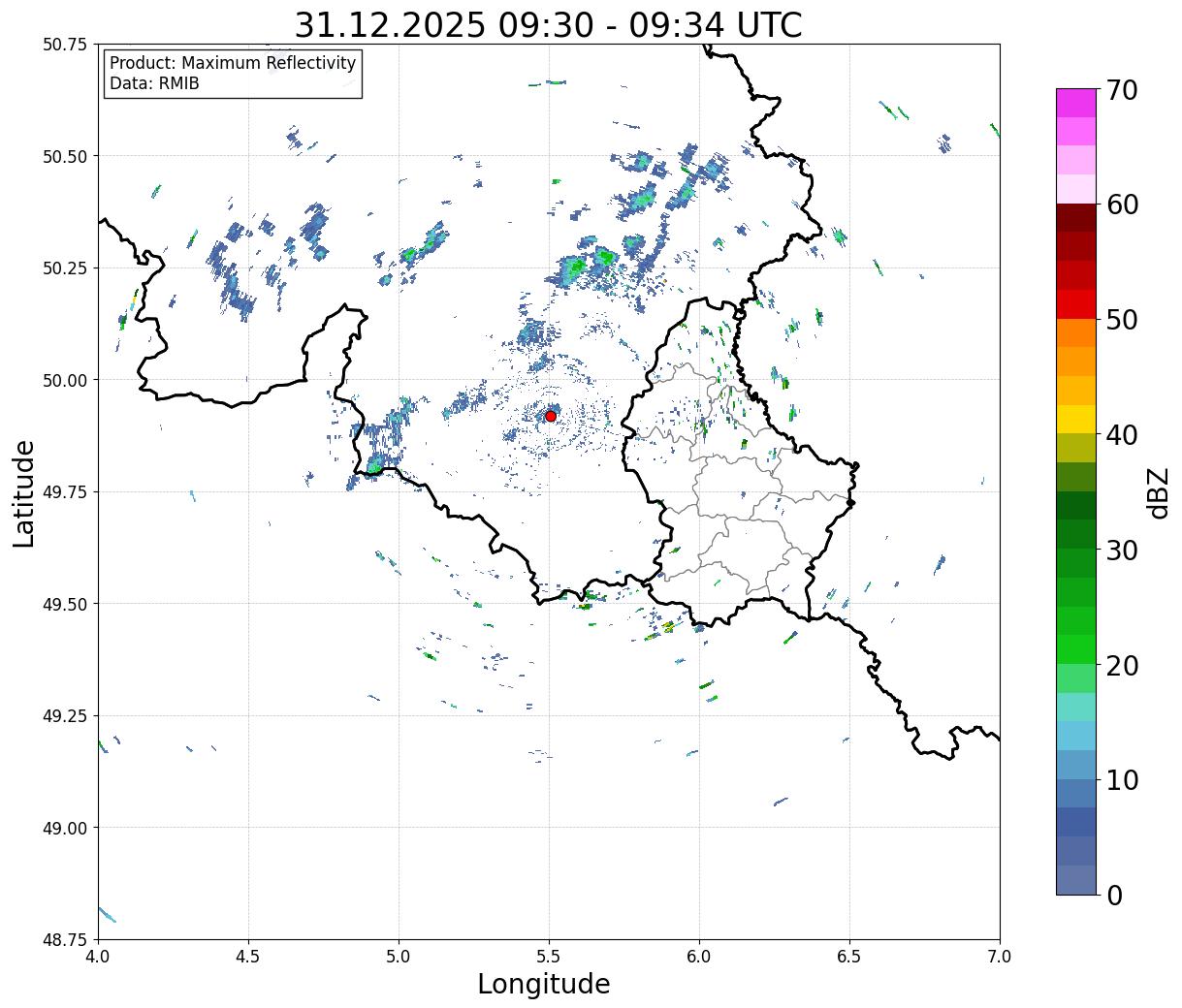Viewport: 1182px width, 1008px height.
Task: Click the latitude tick label 49.25
Action: [65, 716]
